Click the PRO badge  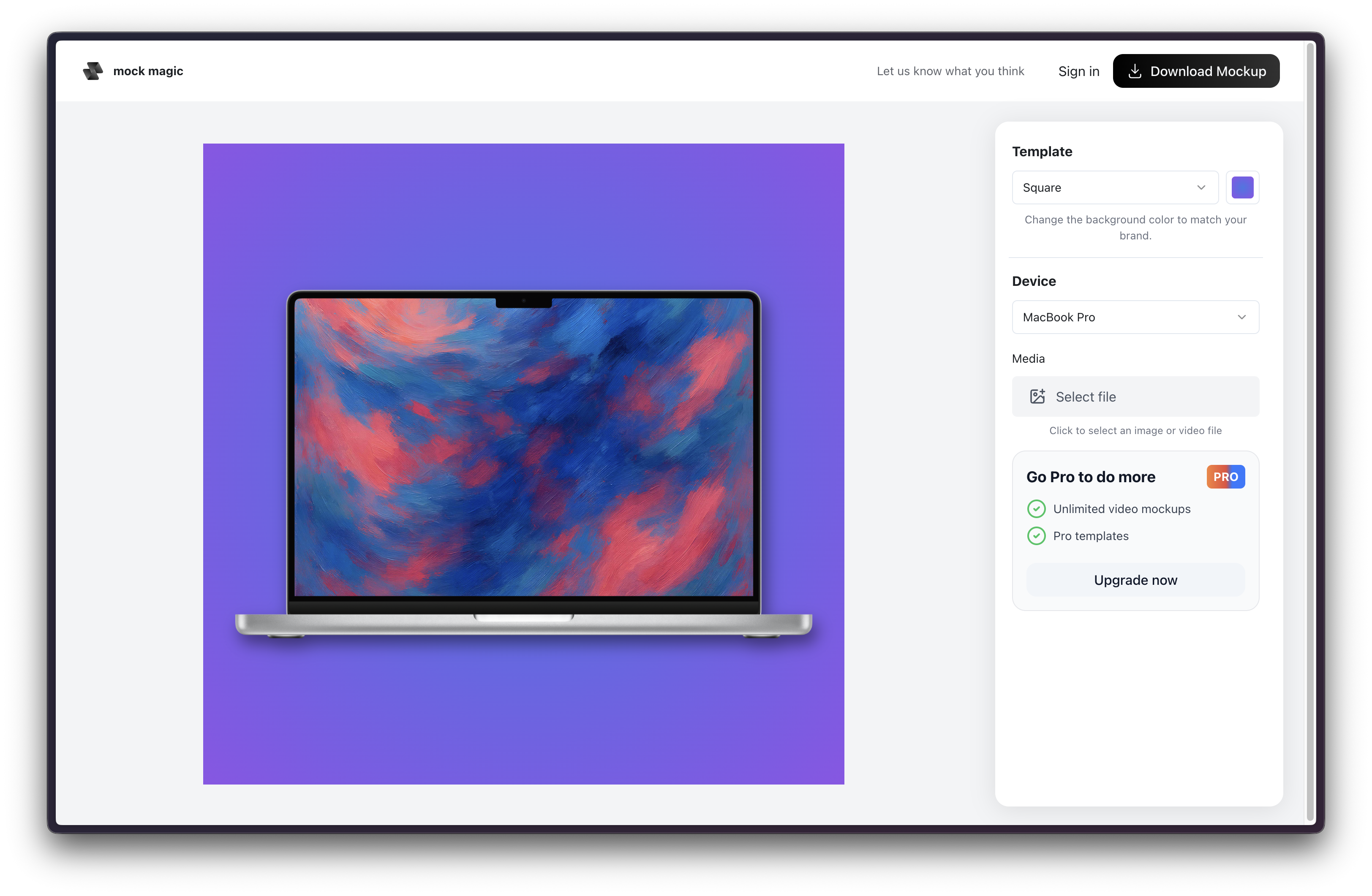coord(1225,477)
